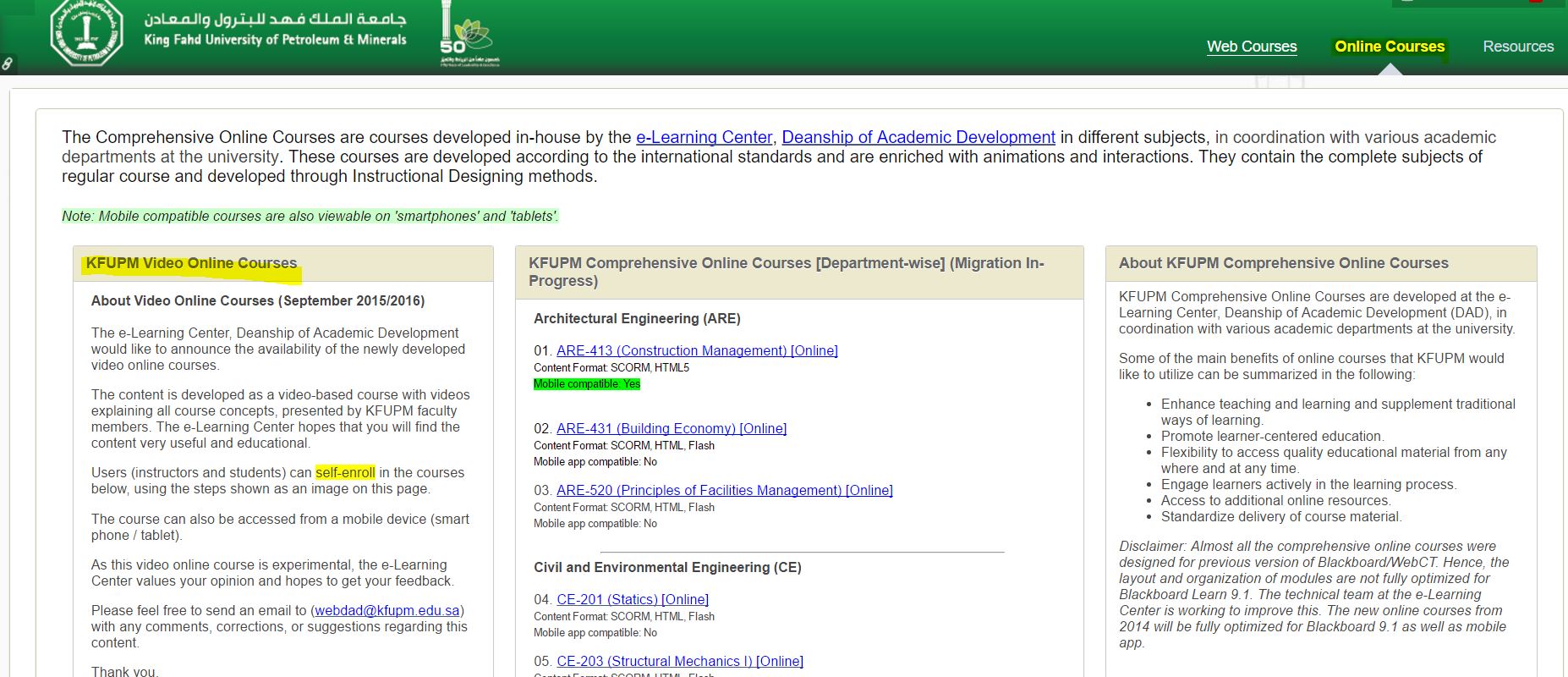Screen dimensions: 1568x677
Task: Click 'Promote learner-centered education' bullet
Action: click(1272, 436)
